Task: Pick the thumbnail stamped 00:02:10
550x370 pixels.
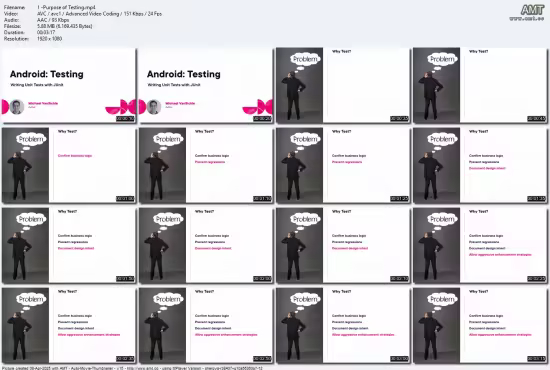Action: coord(343,245)
